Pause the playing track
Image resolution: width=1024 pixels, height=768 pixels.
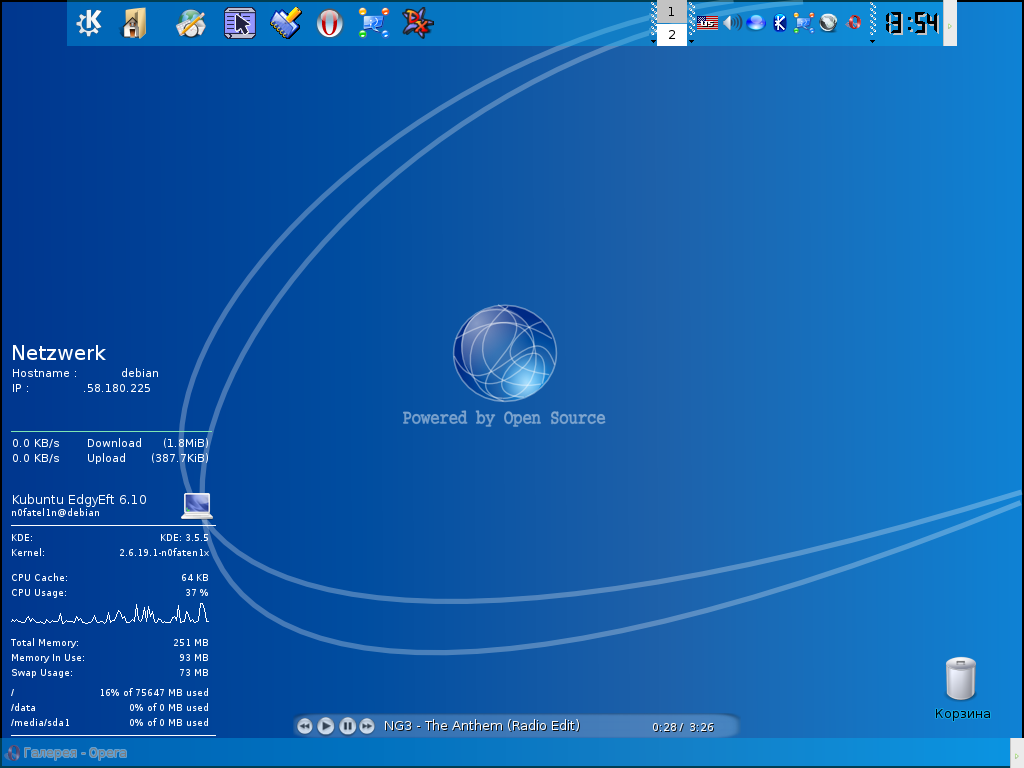(x=347, y=726)
